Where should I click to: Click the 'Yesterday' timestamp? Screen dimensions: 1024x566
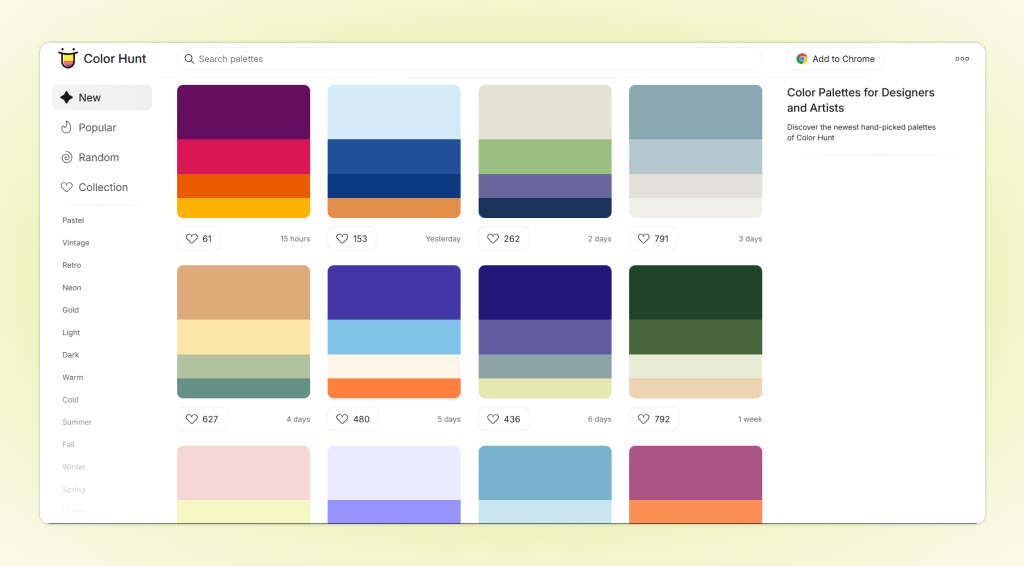coord(443,239)
